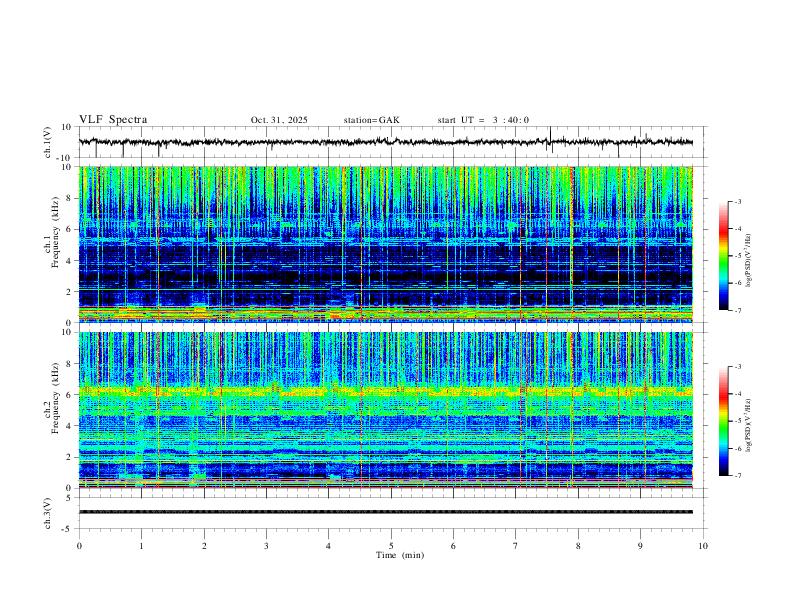Click time axis tick label "0"
Screen dimensions: 792x612
[x=79, y=546]
